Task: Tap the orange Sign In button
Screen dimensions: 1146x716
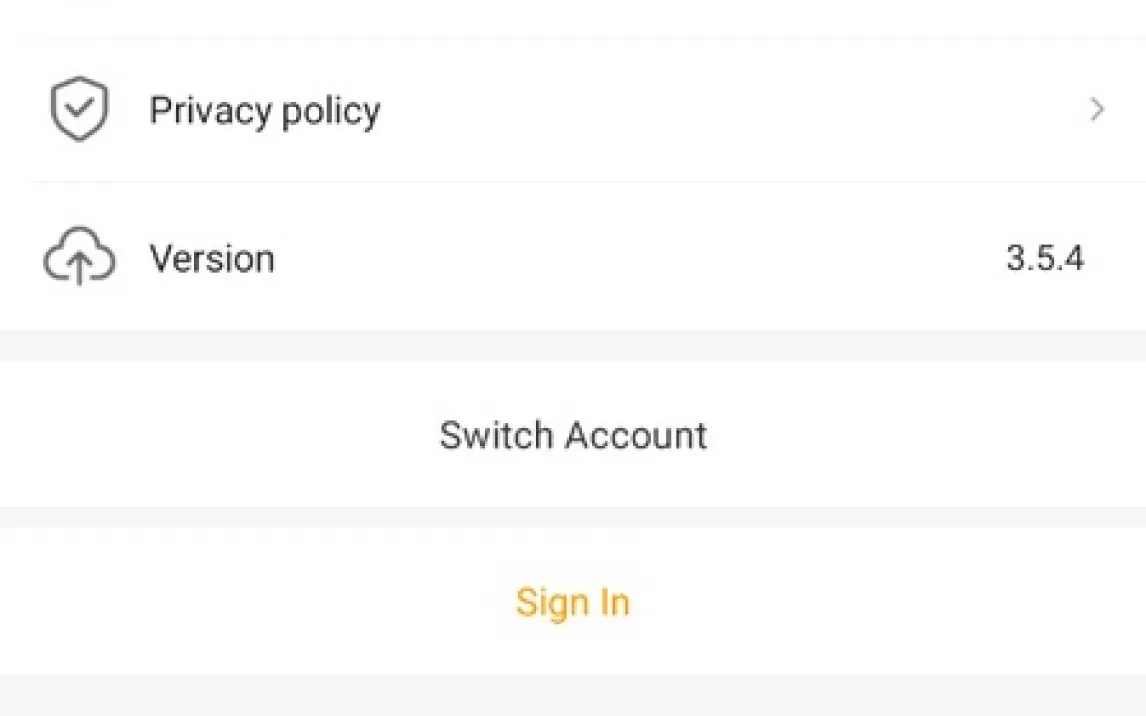Action: click(573, 602)
